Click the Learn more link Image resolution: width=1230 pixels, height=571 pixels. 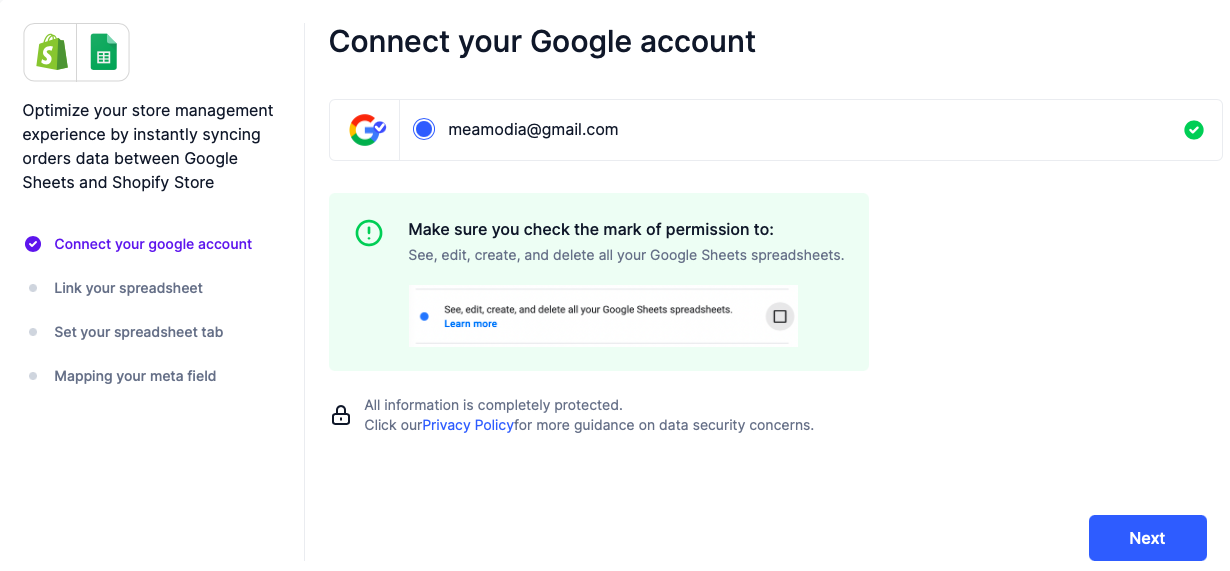click(470, 324)
